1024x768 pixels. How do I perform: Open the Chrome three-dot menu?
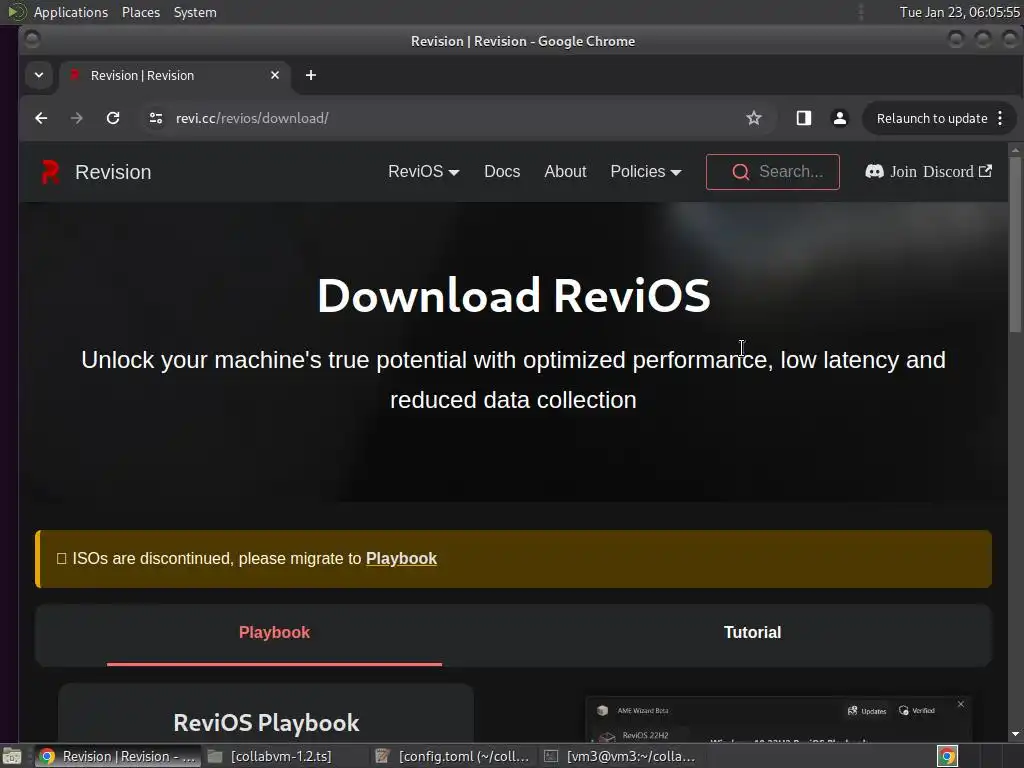[x=1000, y=118]
